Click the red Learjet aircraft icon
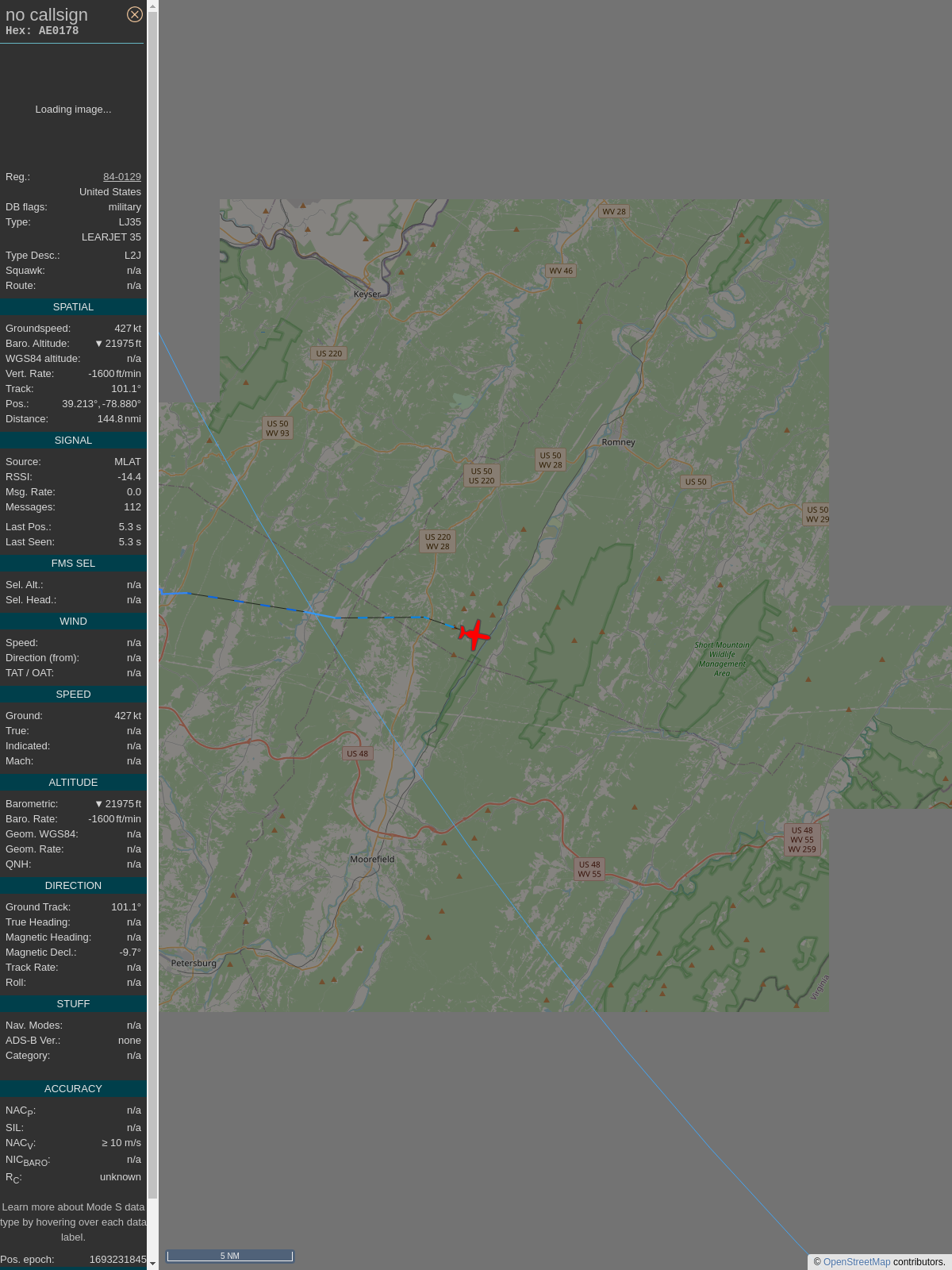 474,634
